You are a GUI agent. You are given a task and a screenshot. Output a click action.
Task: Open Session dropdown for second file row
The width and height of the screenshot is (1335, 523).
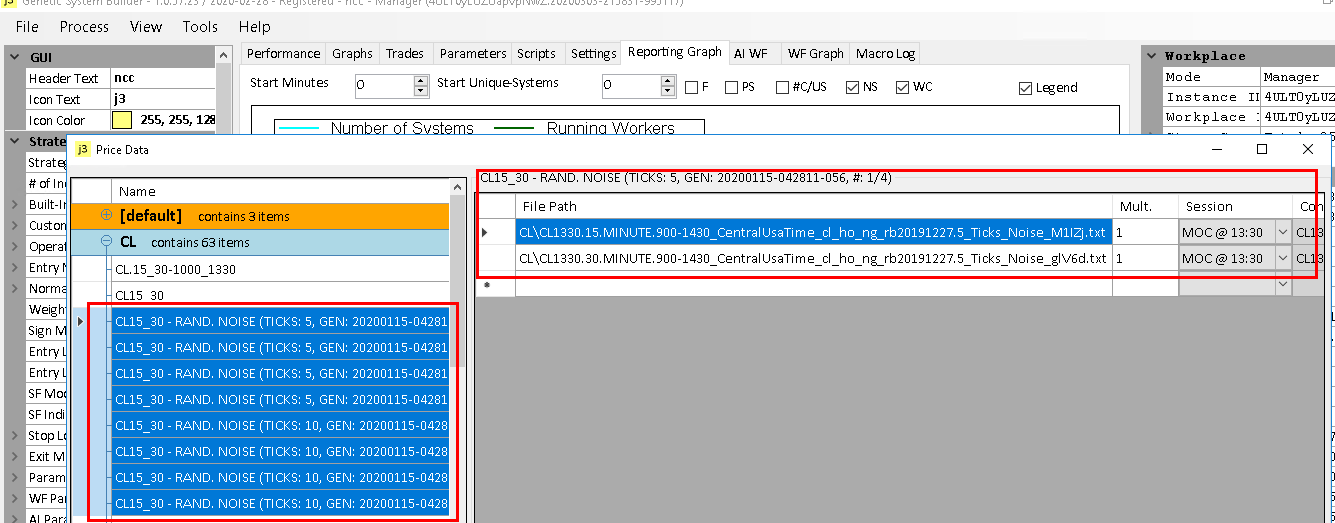tap(1283, 258)
